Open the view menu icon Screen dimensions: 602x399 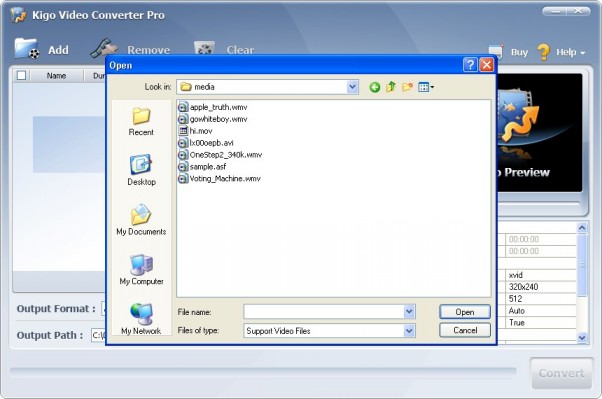click(426, 87)
